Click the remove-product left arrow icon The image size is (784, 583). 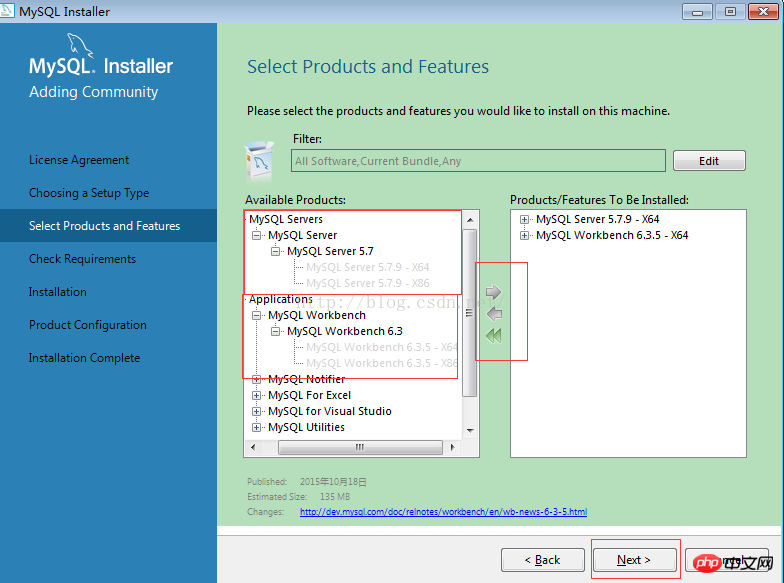click(494, 314)
